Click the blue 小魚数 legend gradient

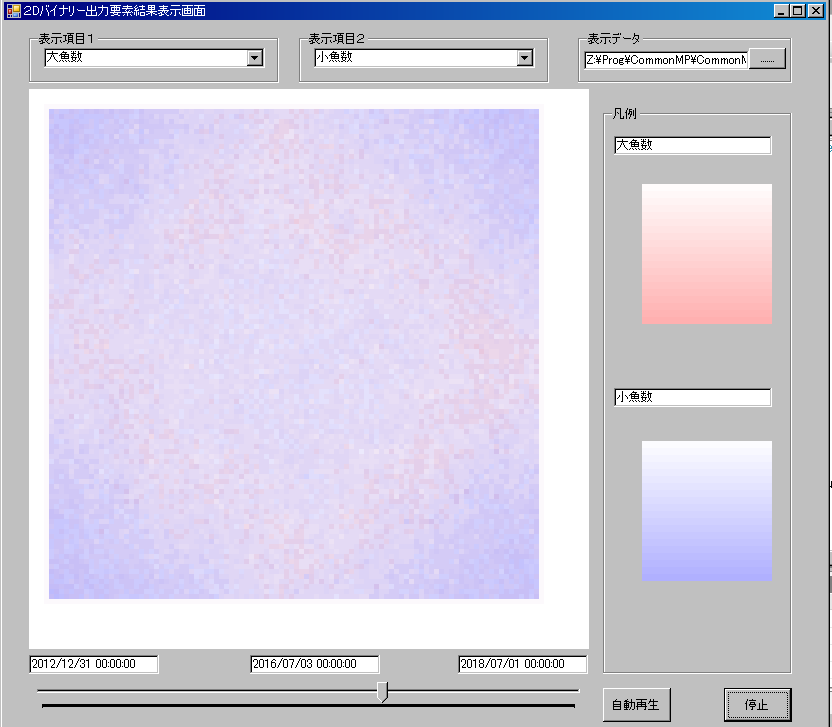pyautogui.click(x=707, y=510)
